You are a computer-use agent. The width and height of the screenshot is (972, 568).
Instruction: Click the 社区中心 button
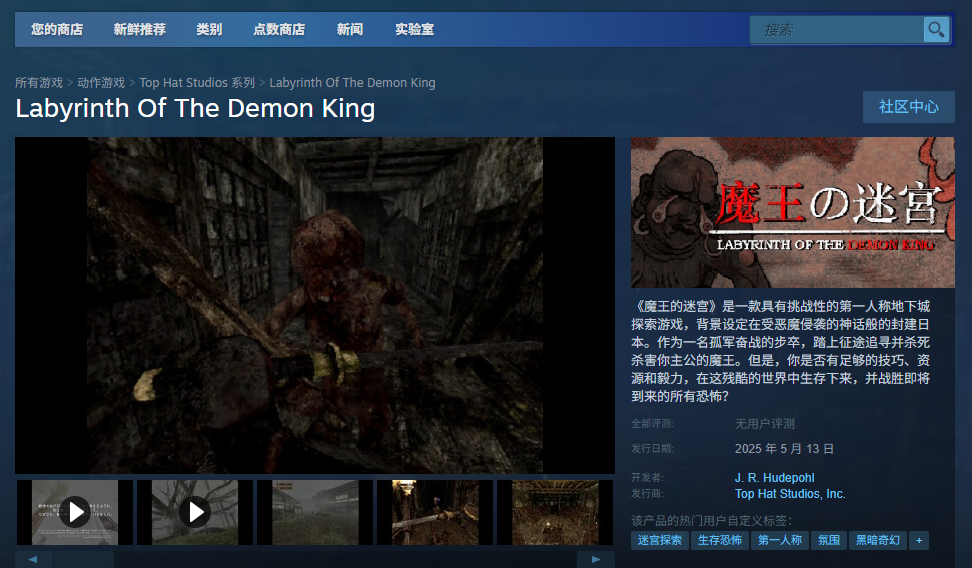click(908, 107)
